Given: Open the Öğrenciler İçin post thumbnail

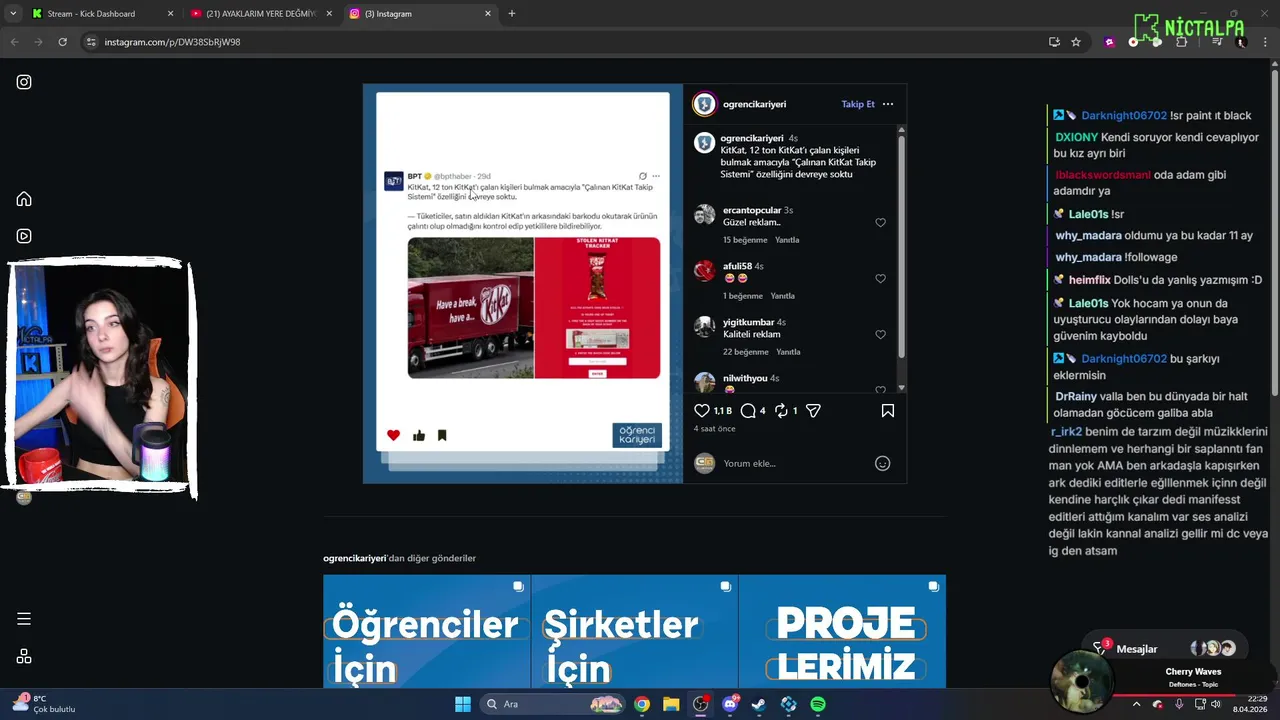Looking at the screenshot, I should 426,631.
